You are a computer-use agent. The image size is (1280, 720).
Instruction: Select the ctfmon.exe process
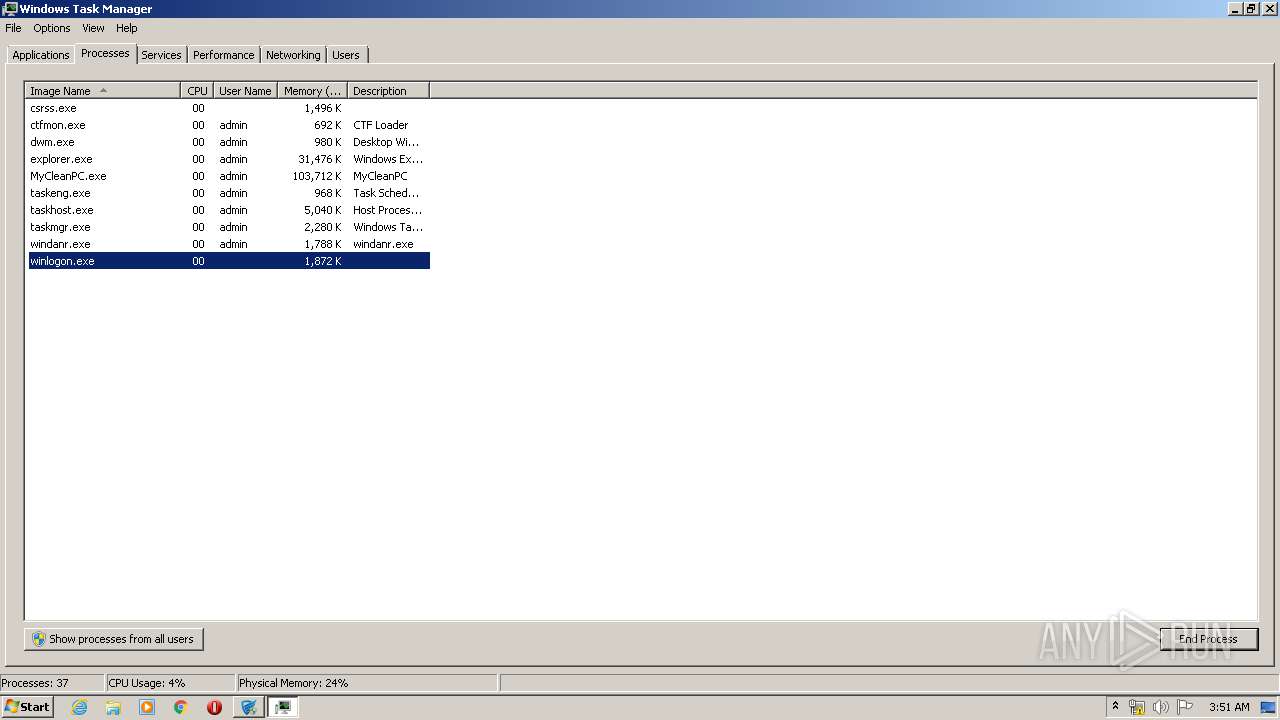(x=229, y=125)
